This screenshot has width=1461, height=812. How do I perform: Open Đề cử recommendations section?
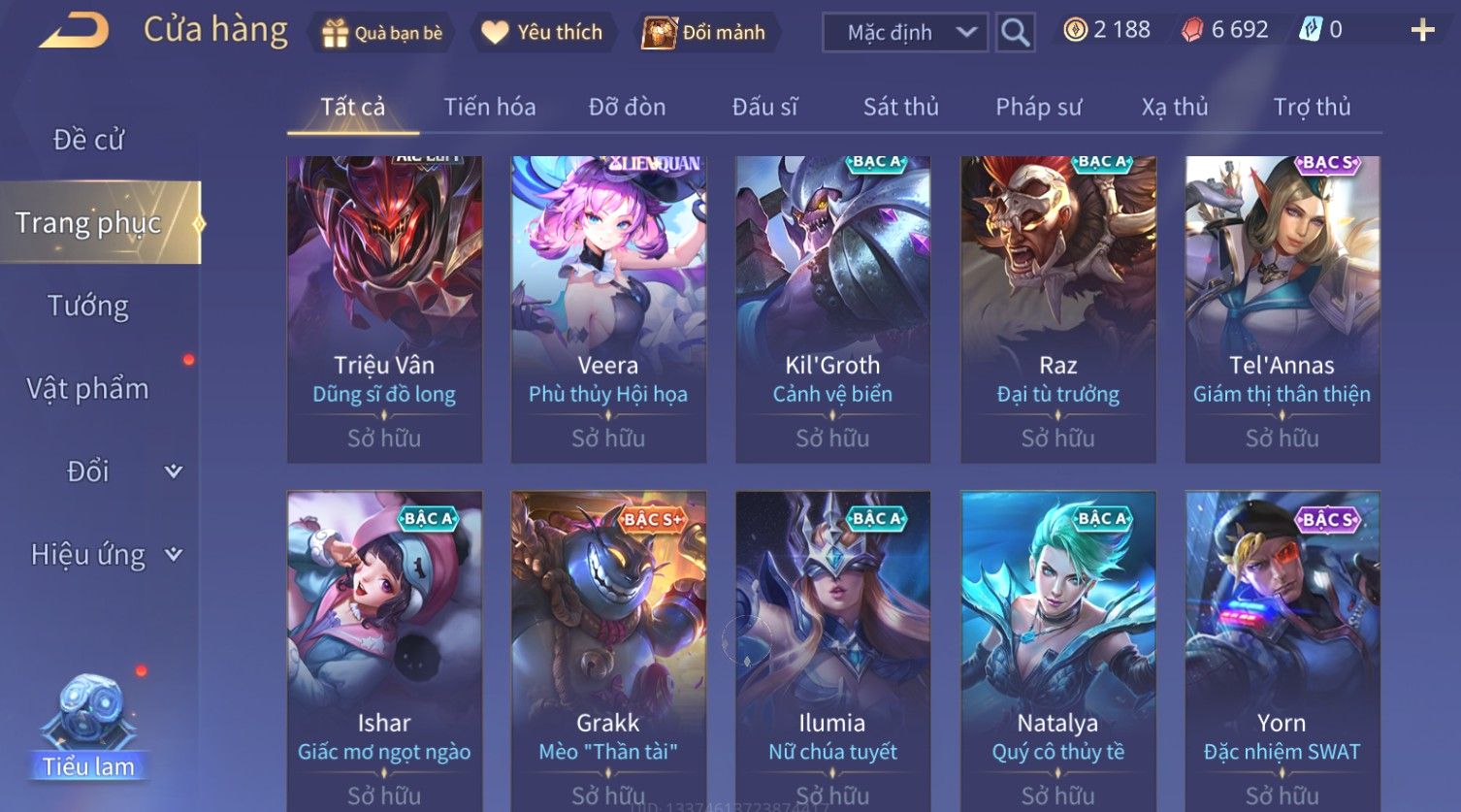[88, 140]
